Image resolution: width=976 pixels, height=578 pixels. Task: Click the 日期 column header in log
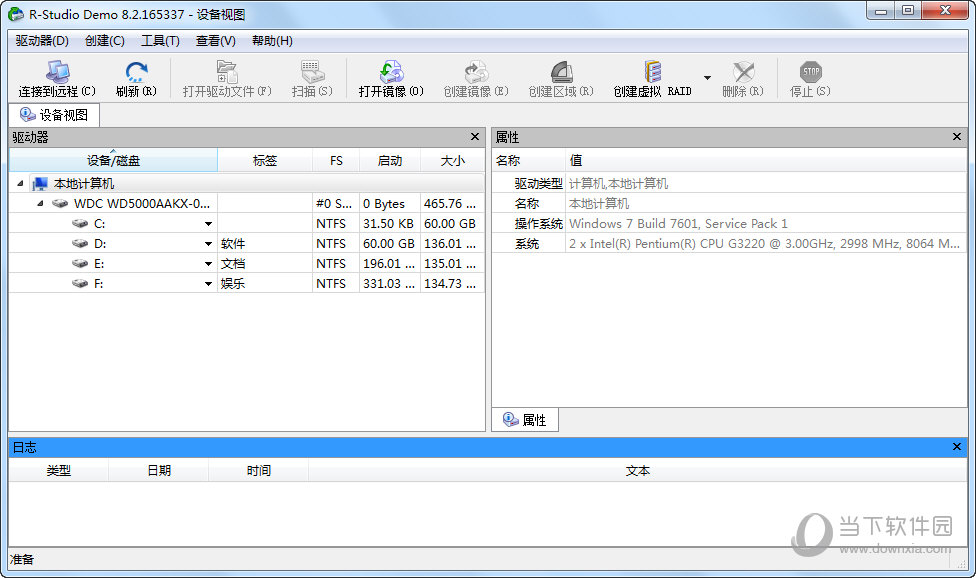tap(159, 470)
